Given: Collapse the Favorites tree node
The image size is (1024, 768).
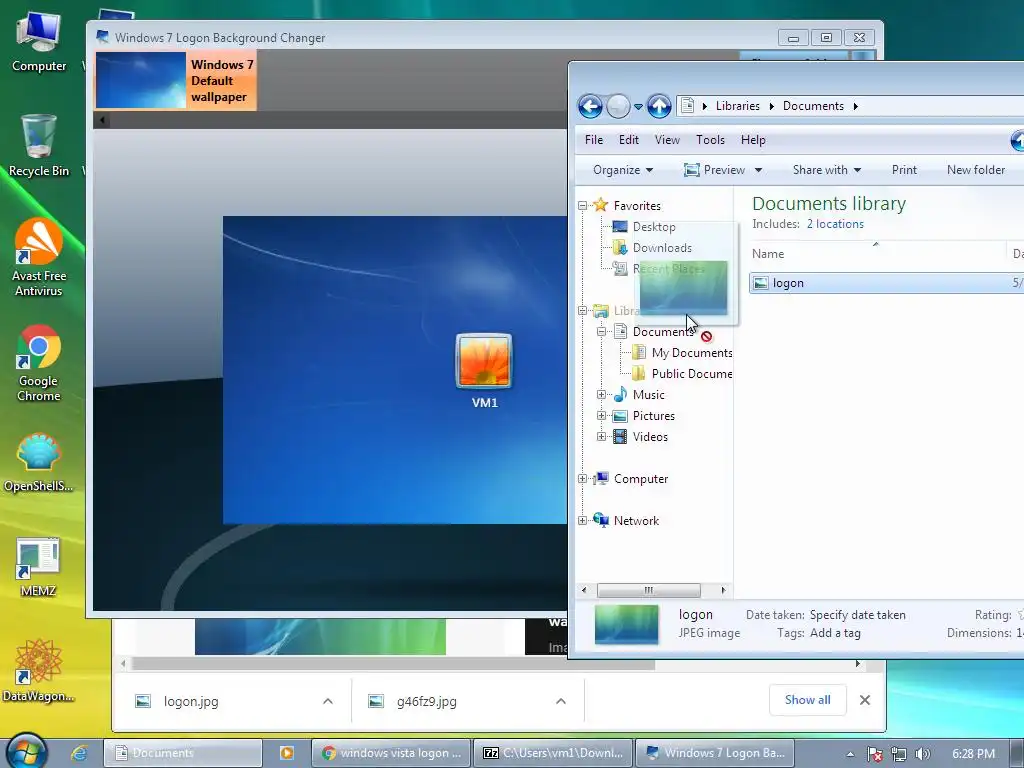Looking at the screenshot, I should [583, 206].
